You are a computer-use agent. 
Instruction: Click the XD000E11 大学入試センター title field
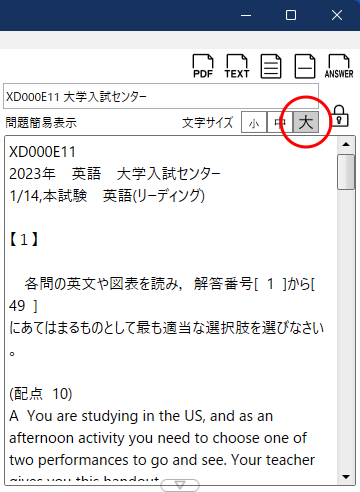[x=161, y=96]
